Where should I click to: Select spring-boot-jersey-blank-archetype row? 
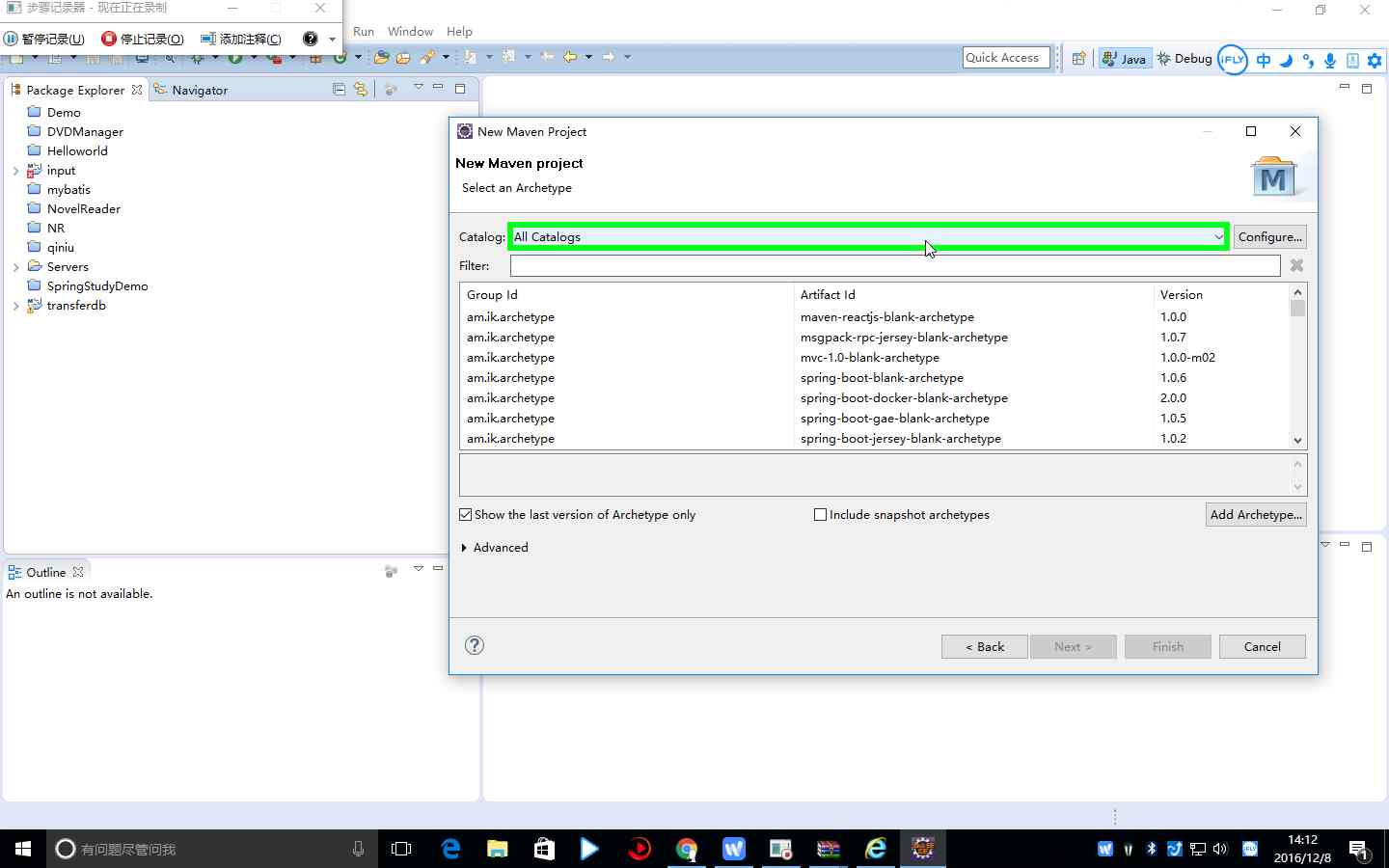point(875,439)
